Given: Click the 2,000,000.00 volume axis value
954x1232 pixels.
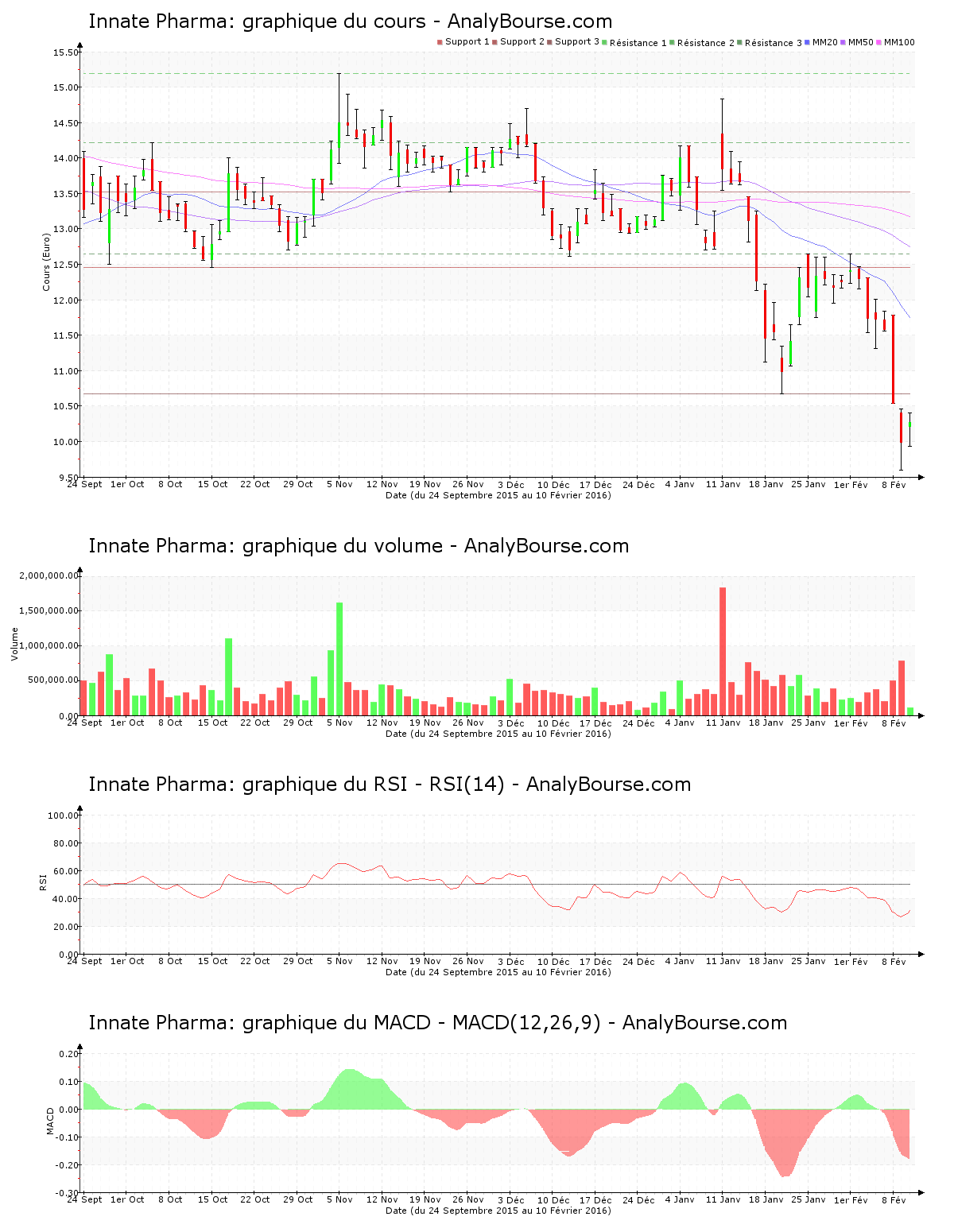Looking at the screenshot, I should pyautogui.click(x=49, y=575).
